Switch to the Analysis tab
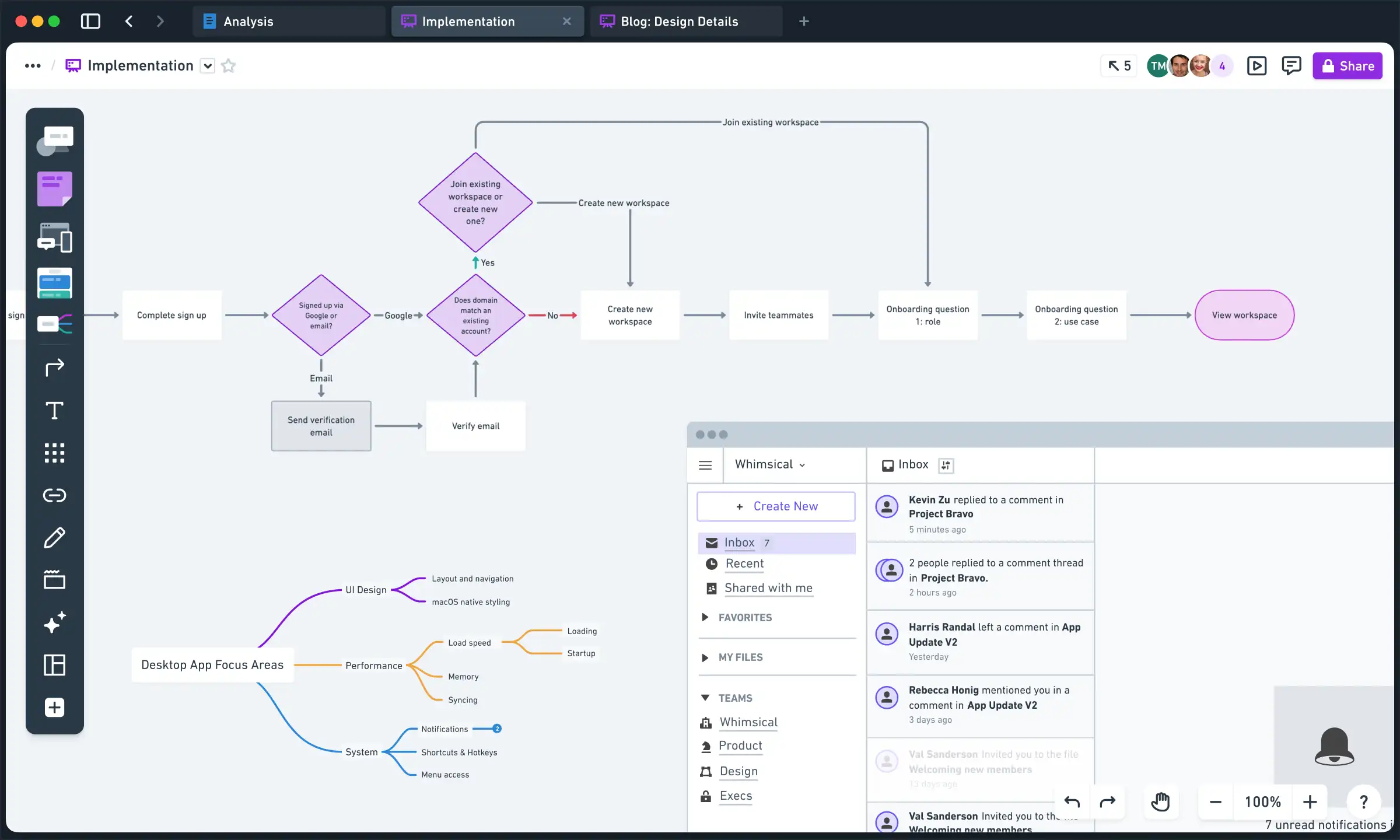This screenshot has height=840, width=1400. coord(249,21)
